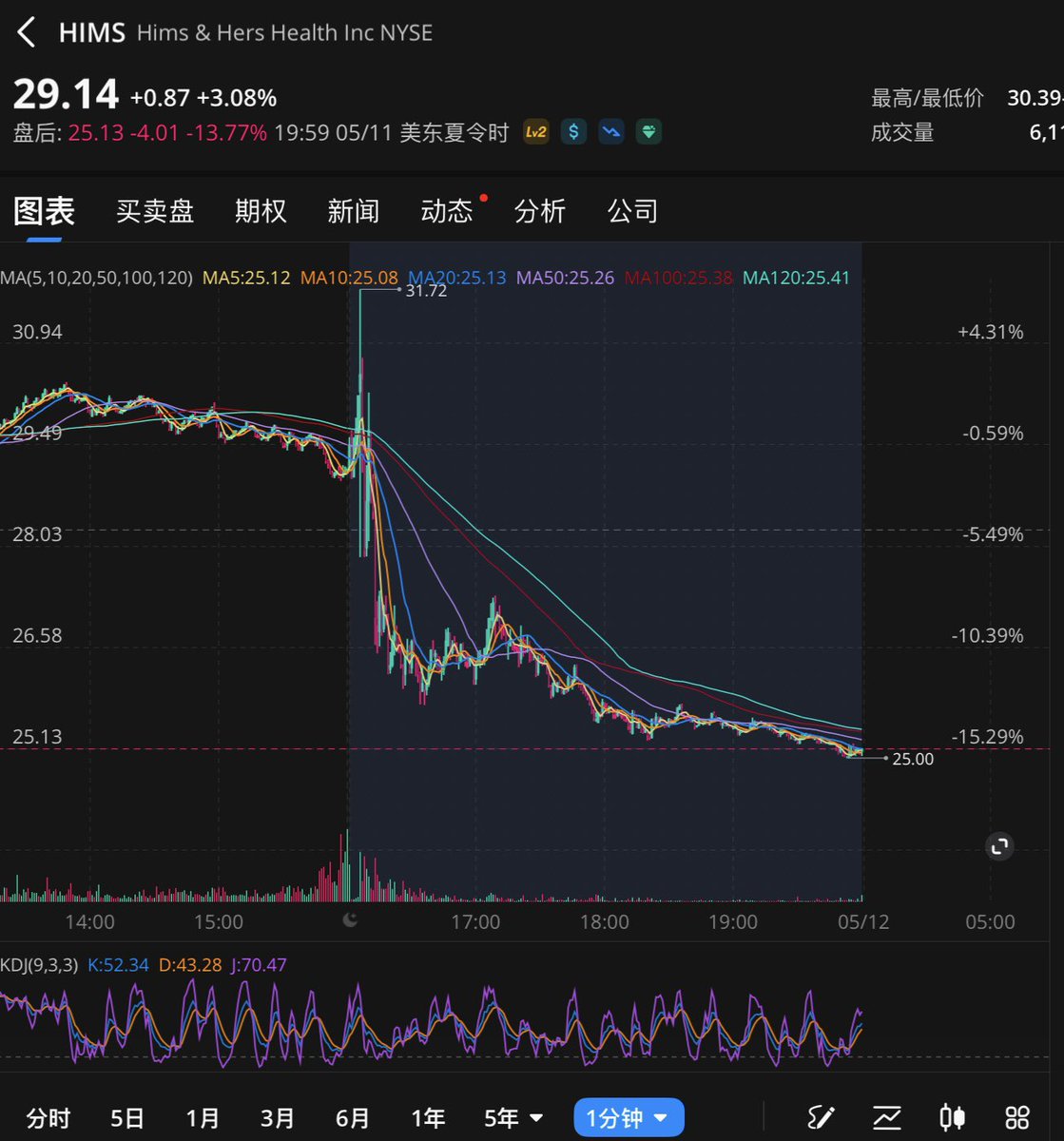Expand the 5年 period dropdown
The height and width of the screenshot is (1141, 1064).
point(513,1118)
